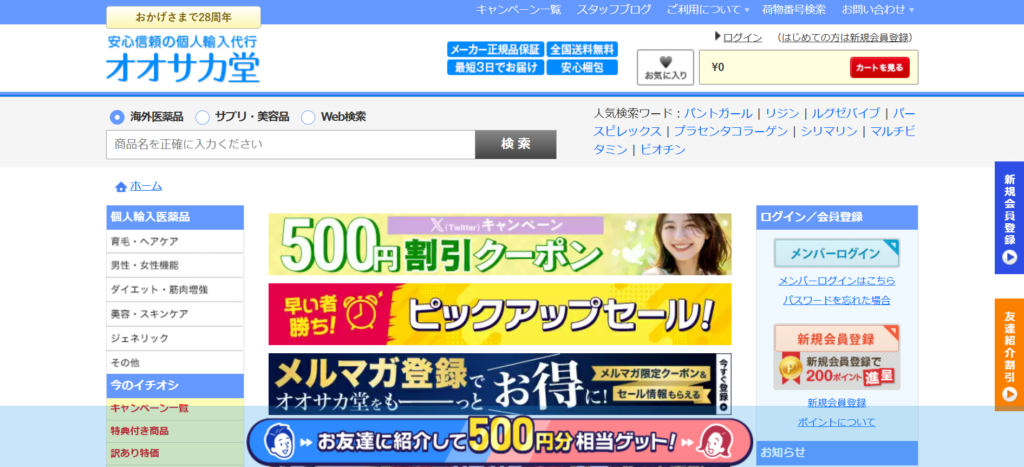Open キャンペーン一覧 in top menu
Image resolution: width=1024 pixels, height=467 pixels.
pos(519,10)
